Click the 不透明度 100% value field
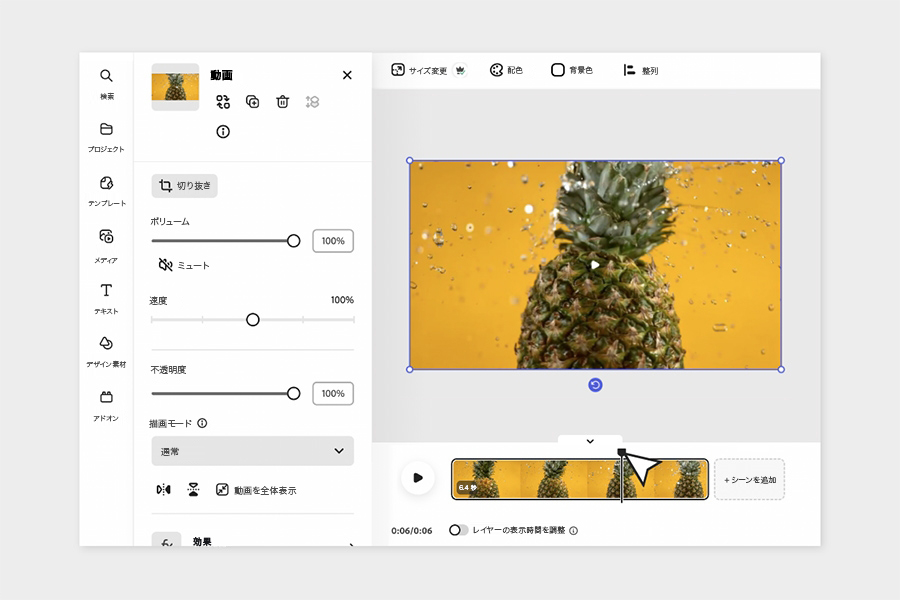 333,393
